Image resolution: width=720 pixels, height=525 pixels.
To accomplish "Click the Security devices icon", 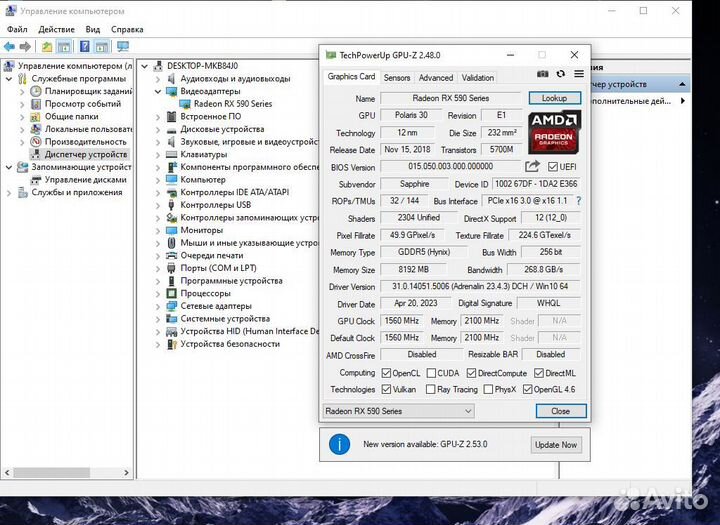I will tap(171, 344).
